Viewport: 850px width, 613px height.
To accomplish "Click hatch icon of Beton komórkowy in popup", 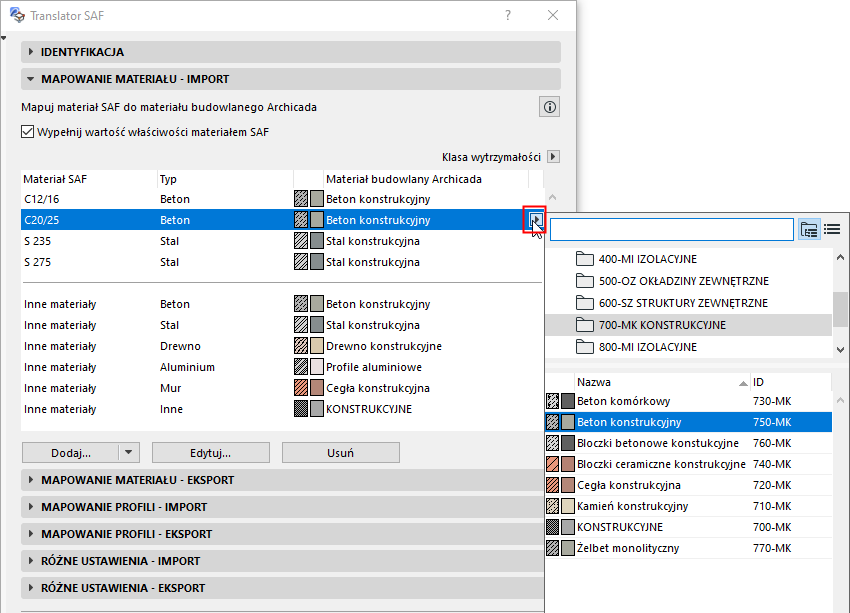I will pos(552,401).
